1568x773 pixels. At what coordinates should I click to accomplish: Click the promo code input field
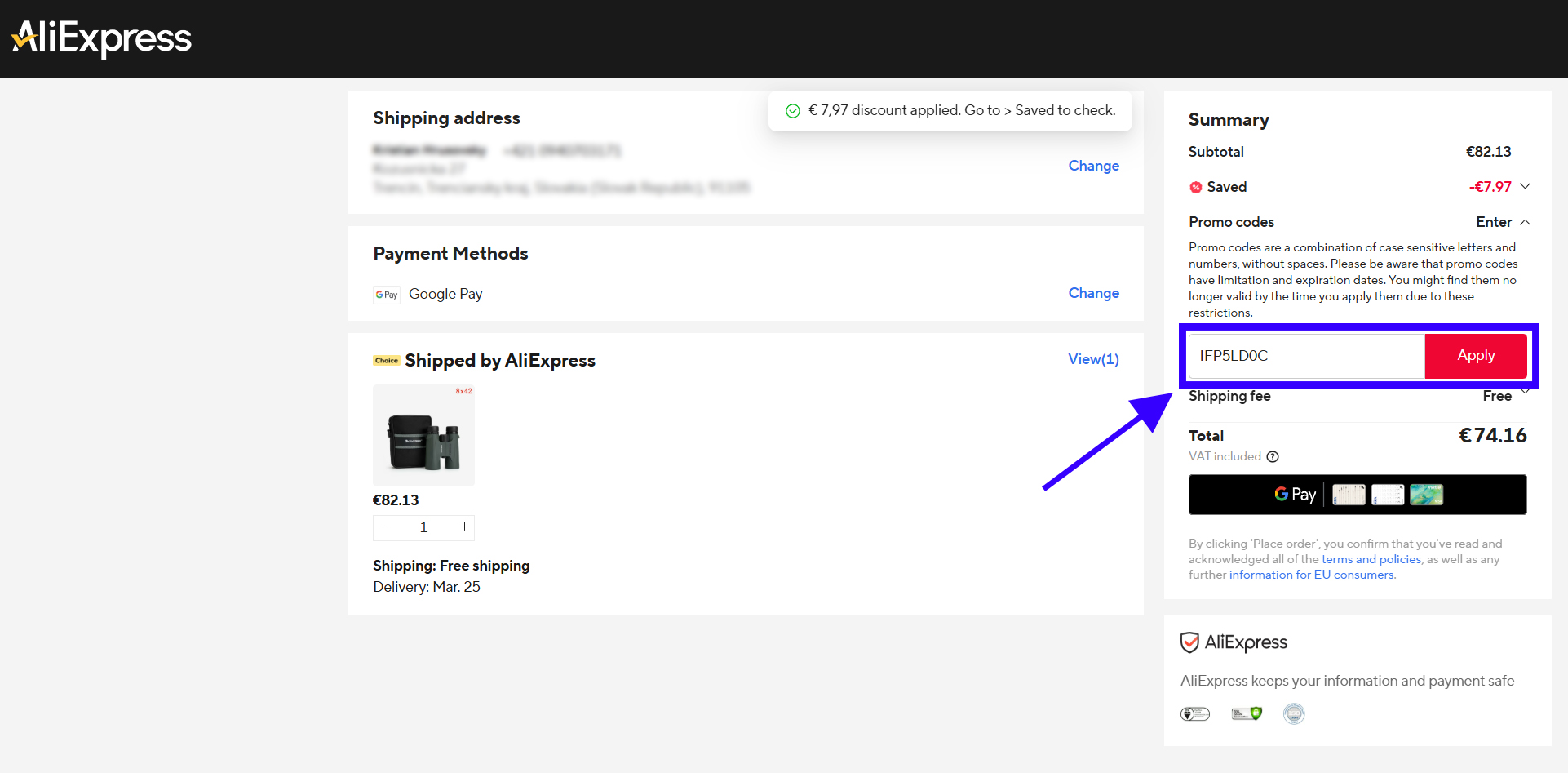pos(1305,356)
